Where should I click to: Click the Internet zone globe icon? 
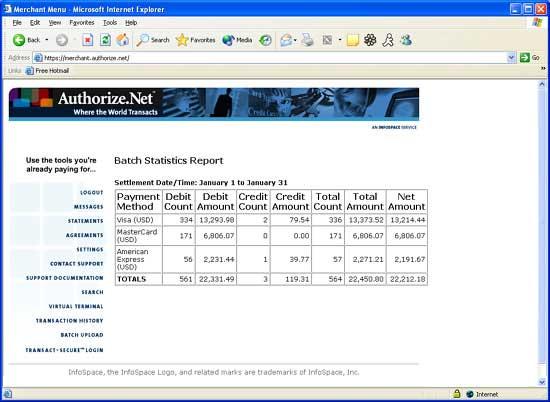470,394
